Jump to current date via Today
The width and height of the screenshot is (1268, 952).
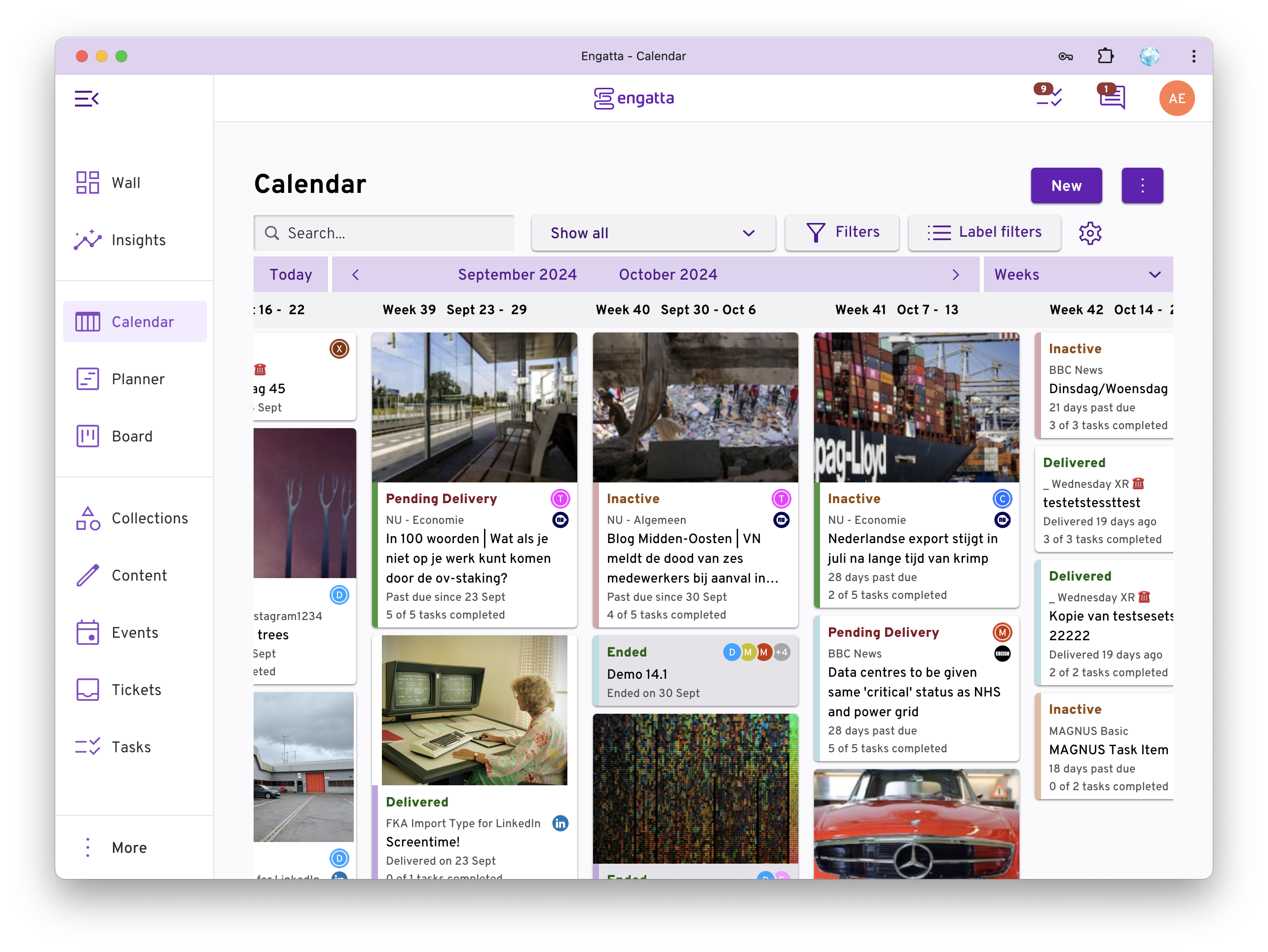291,274
